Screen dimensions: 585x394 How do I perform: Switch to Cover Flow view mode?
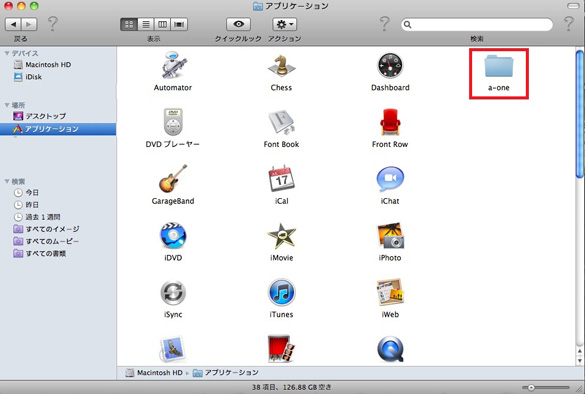point(179,25)
